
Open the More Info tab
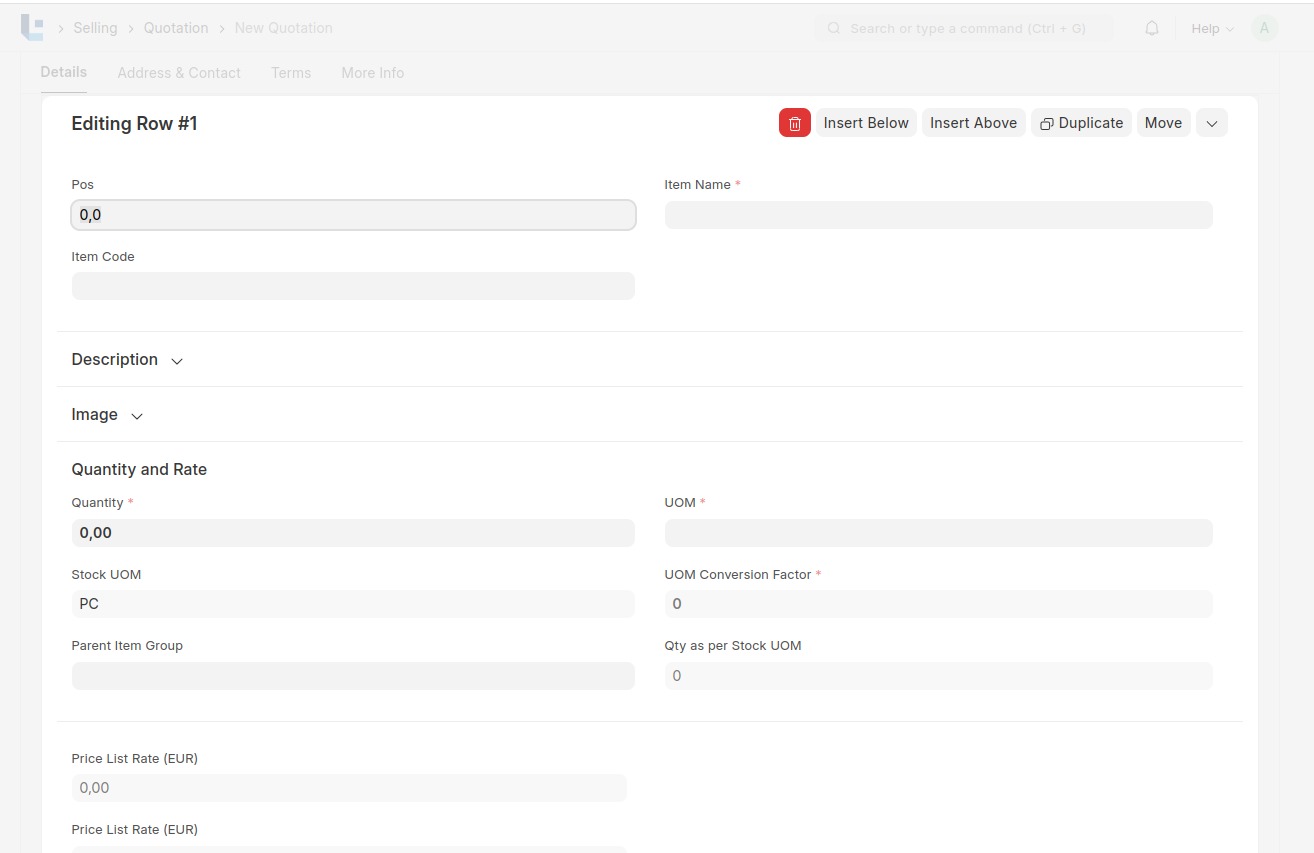372,73
